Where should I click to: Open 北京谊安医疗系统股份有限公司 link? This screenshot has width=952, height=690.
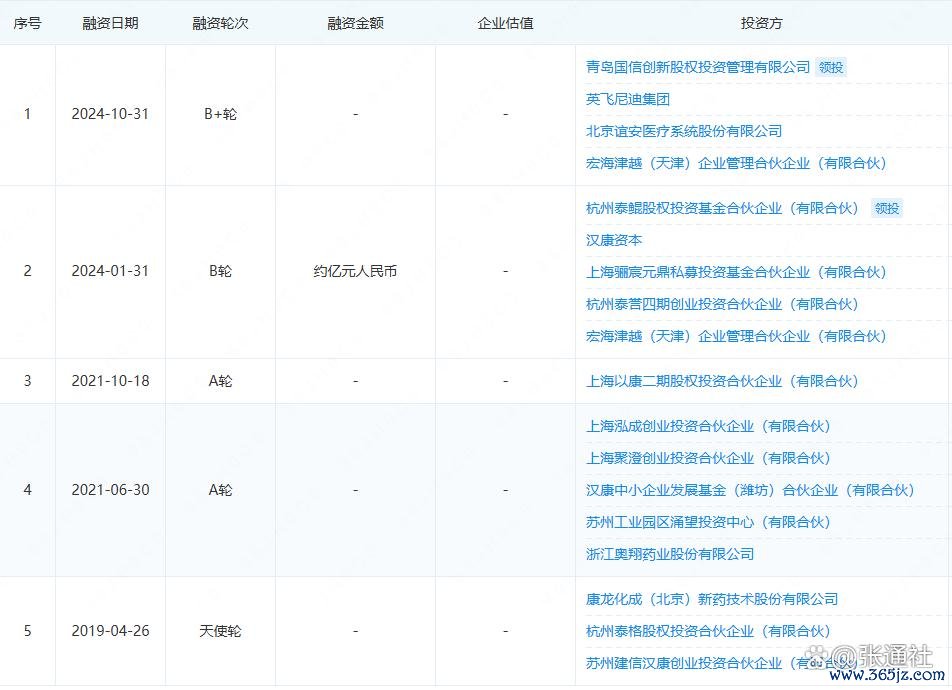pyautogui.click(x=684, y=131)
